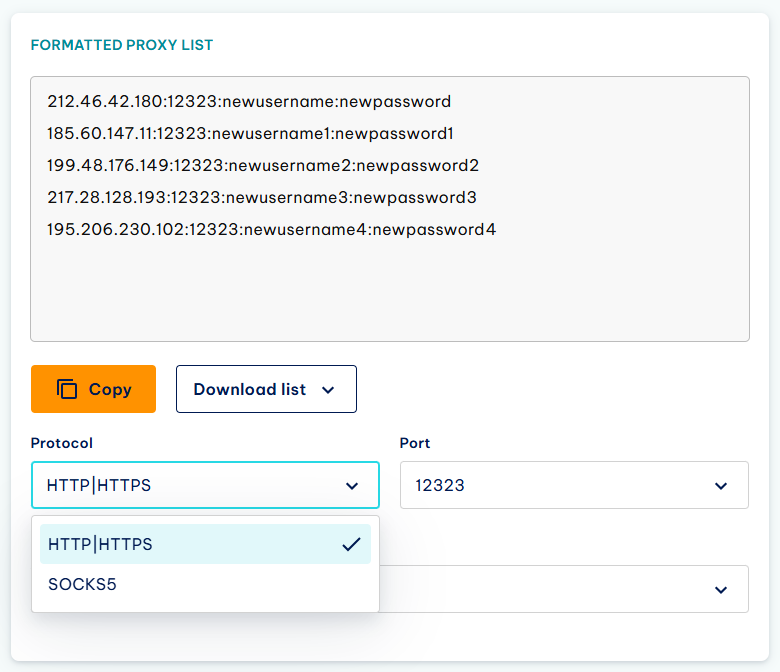Viewport: 780px width, 672px height.
Task: Click the proxy line 195.206.230.102
Action: point(272,229)
